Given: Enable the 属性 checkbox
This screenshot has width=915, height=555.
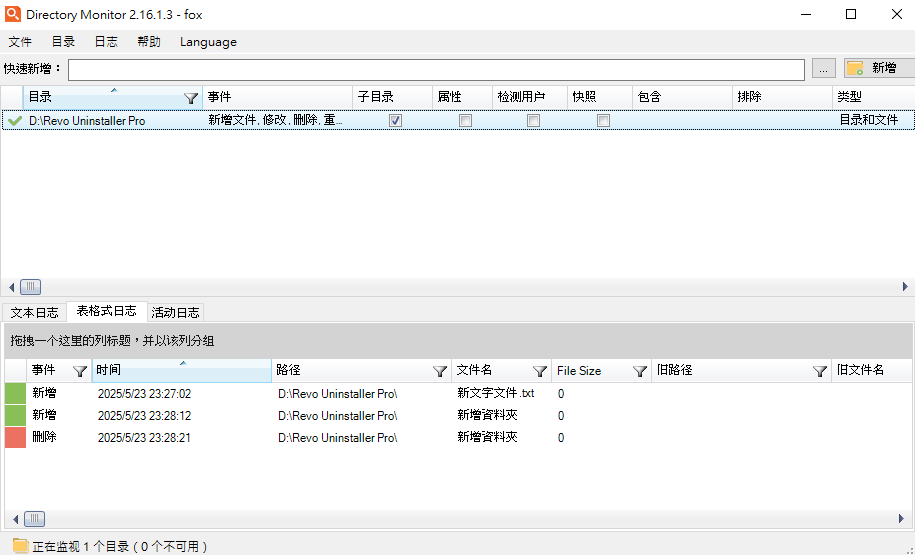Looking at the screenshot, I should point(465,120).
